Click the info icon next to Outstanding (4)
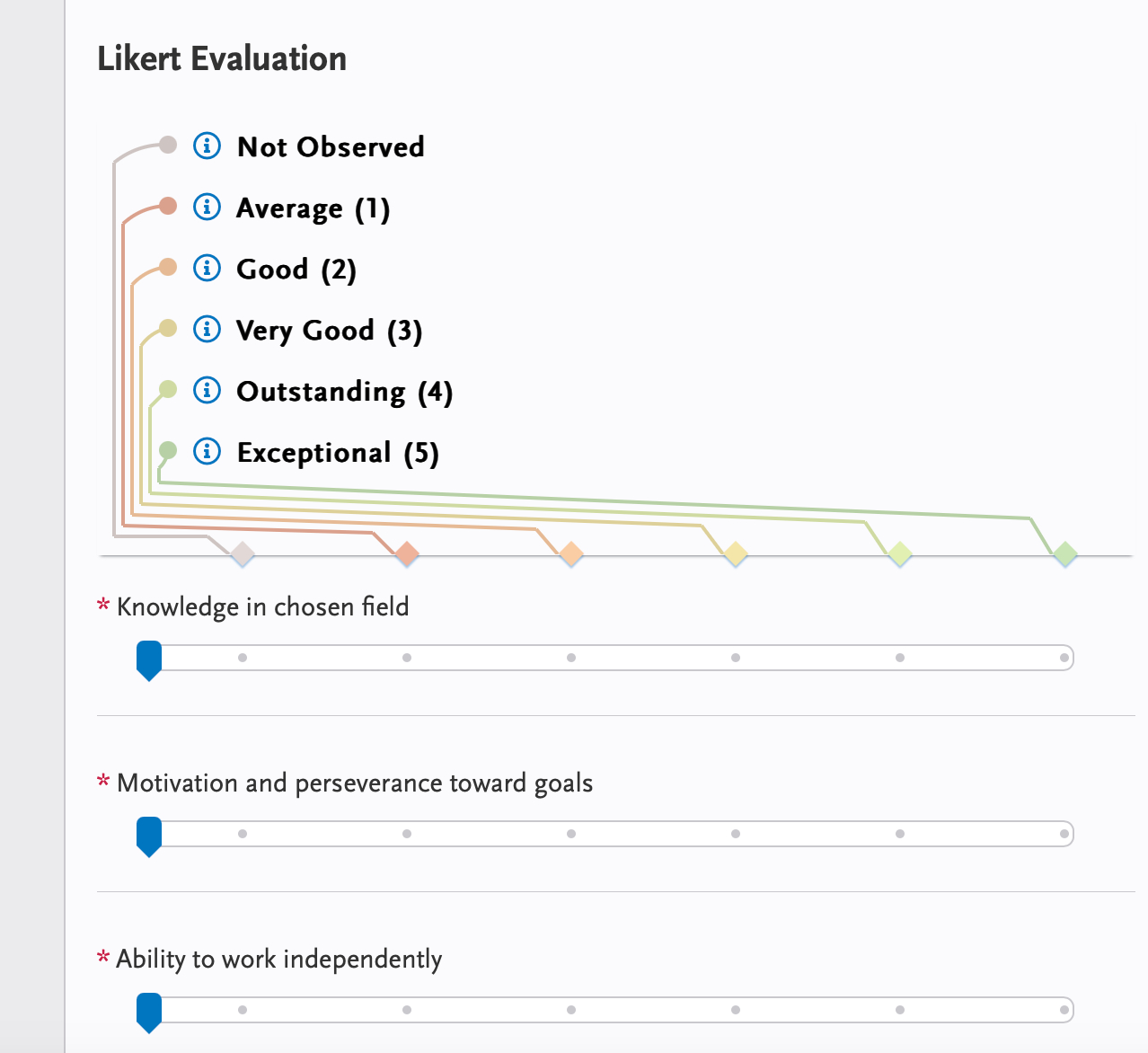The height and width of the screenshot is (1053, 1148). (x=208, y=390)
